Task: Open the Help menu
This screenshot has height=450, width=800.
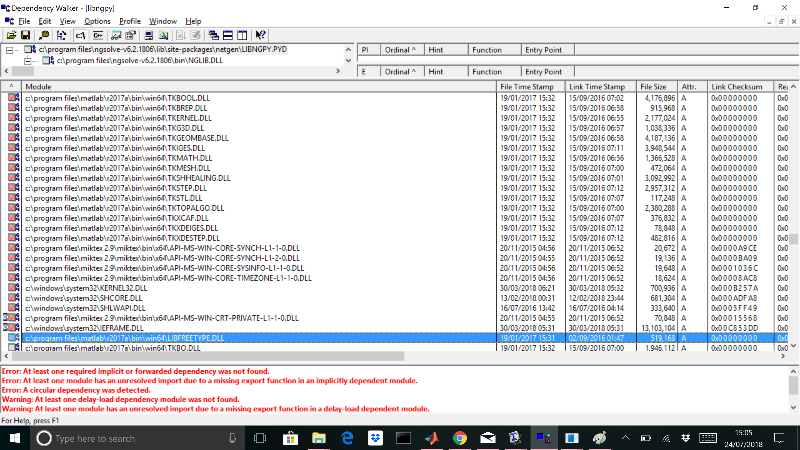Action: pyautogui.click(x=193, y=21)
